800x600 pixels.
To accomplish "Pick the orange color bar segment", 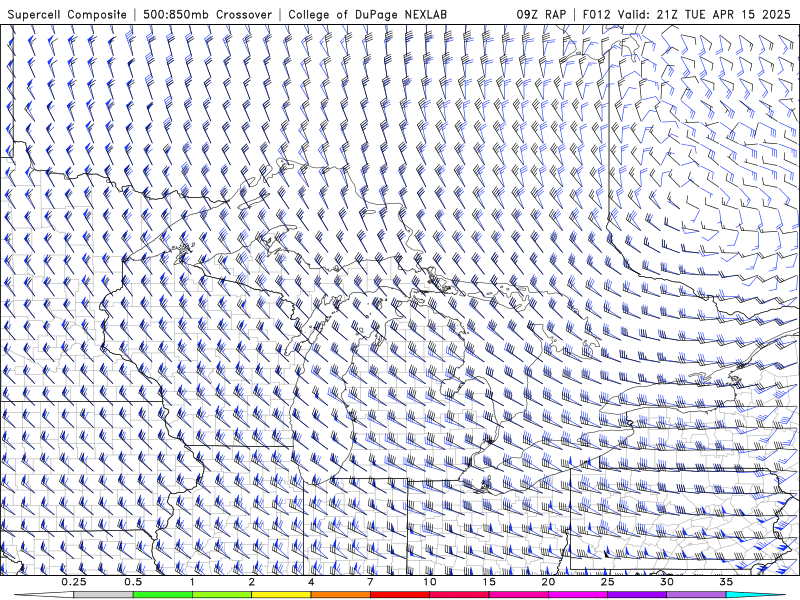I will click(x=340, y=595).
